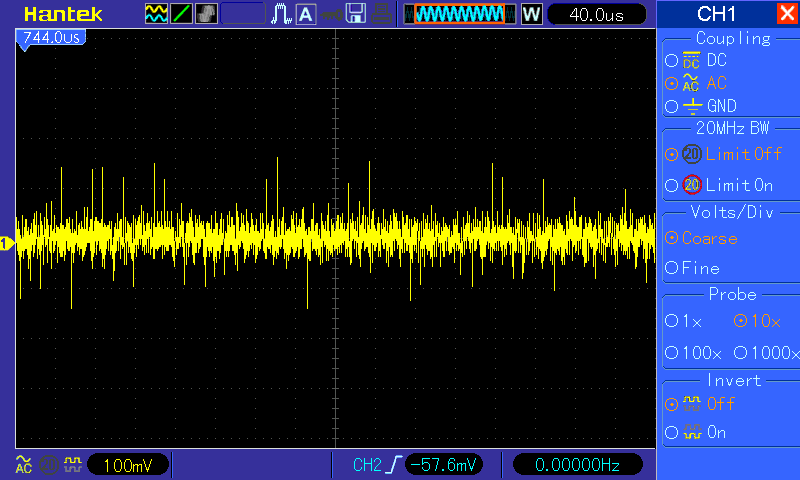Click the waveform memory overview bar

tap(459, 14)
